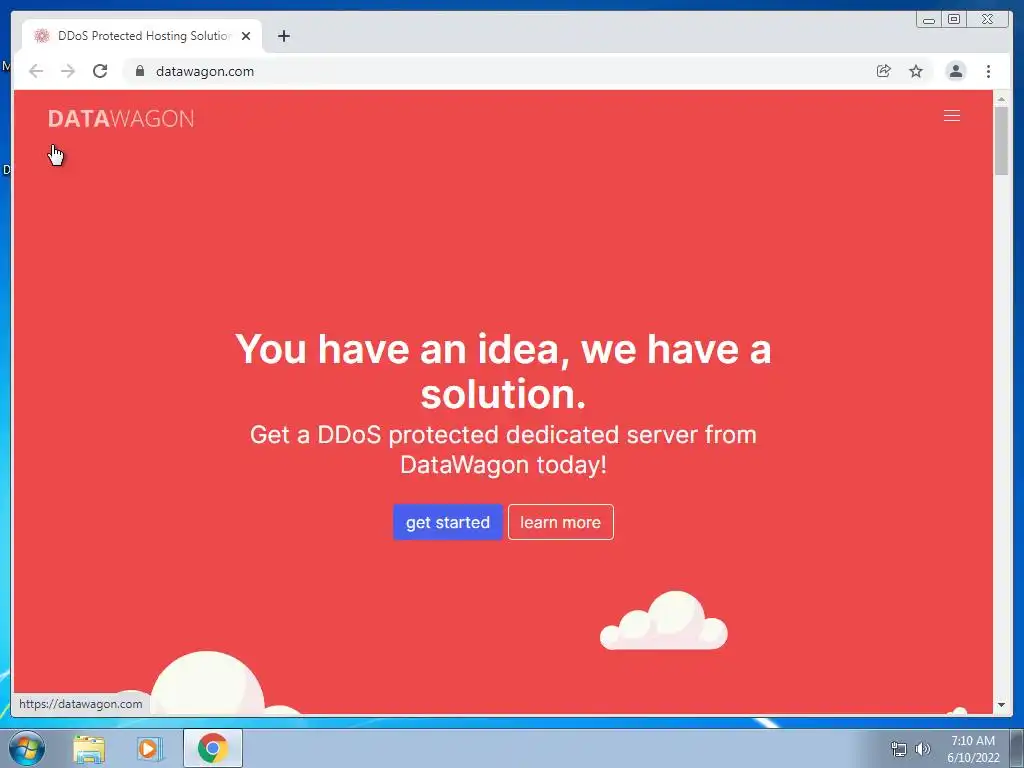View site information via the padlock icon
The width and height of the screenshot is (1024, 768).
(140, 71)
